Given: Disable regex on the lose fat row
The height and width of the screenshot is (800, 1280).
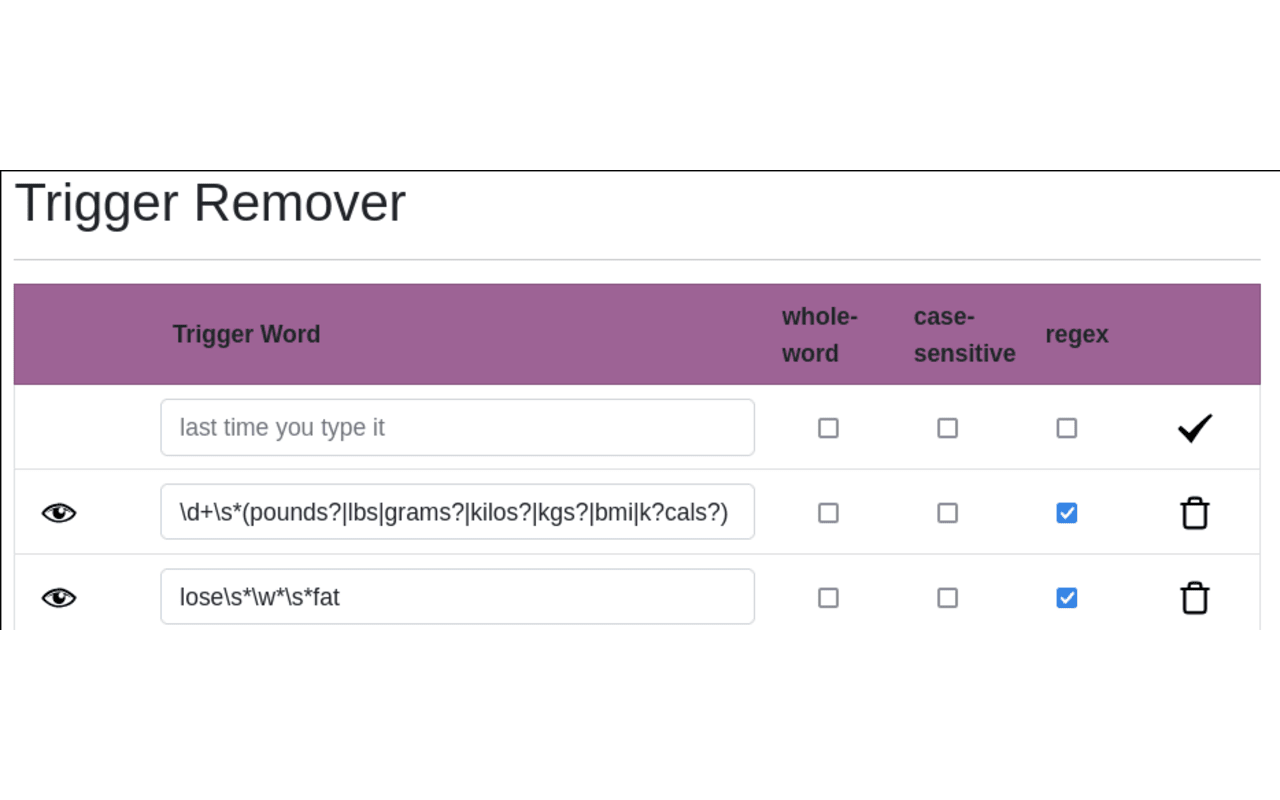Looking at the screenshot, I should click(1067, 598).
